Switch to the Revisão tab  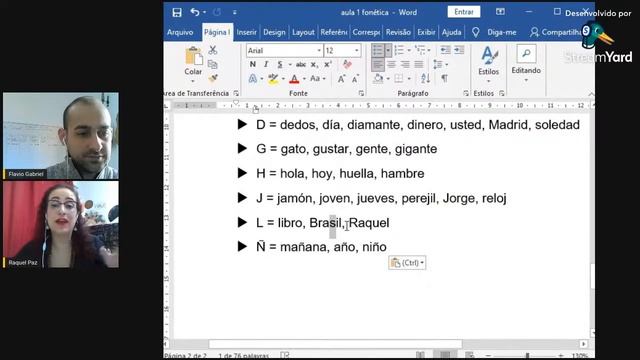pyautogui.click(x=398, y=32)
